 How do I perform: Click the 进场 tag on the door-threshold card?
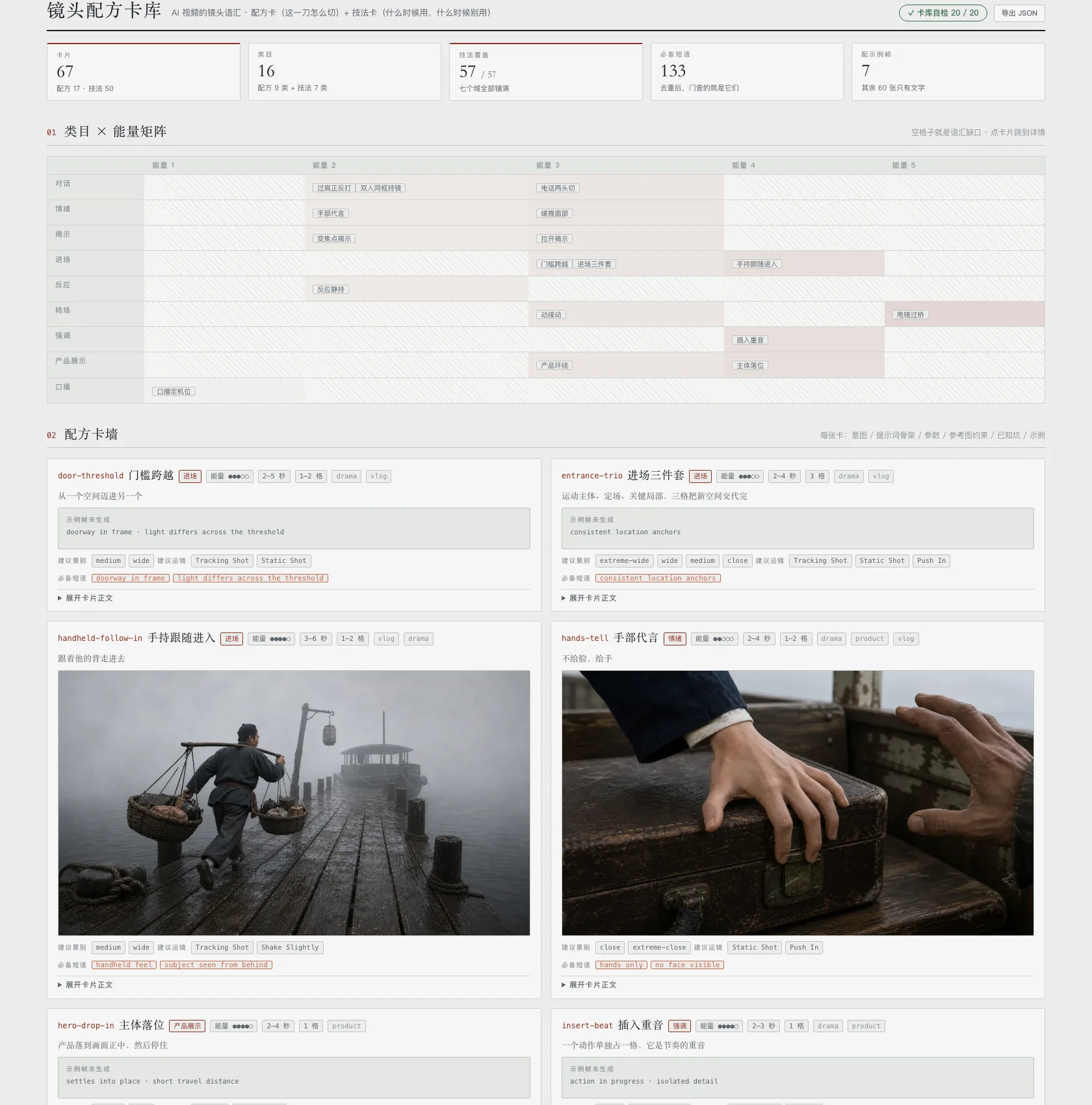tap(190, 476)
